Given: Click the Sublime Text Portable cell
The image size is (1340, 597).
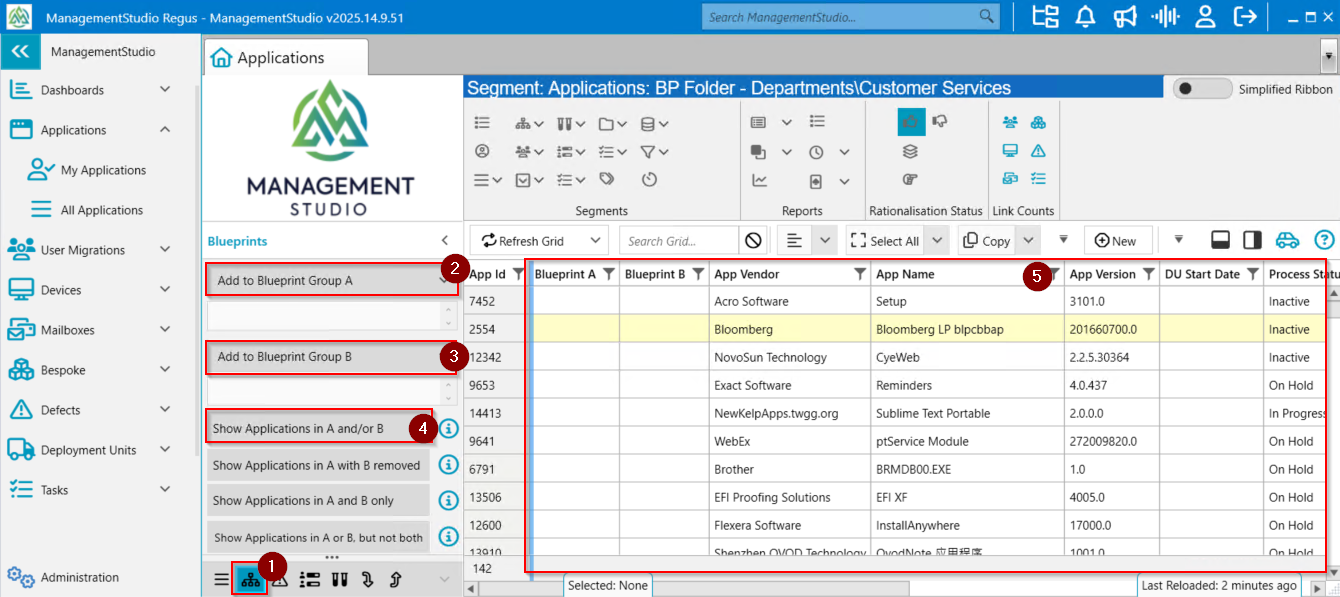Looking at the screenshot, I should [967, 413].
